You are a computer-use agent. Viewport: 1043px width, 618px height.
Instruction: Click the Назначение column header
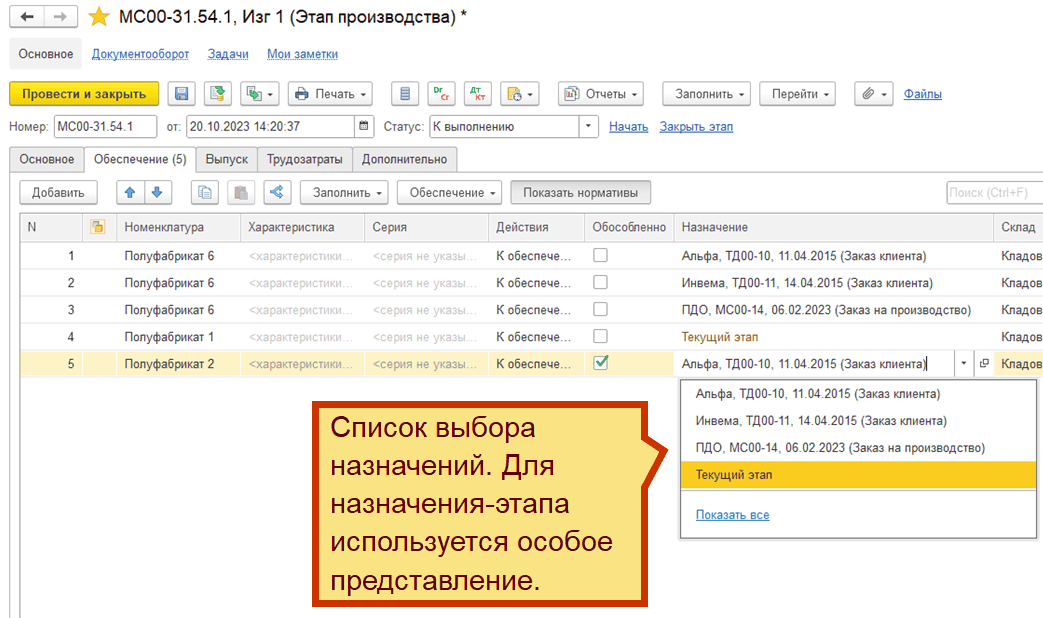(834, 227)
